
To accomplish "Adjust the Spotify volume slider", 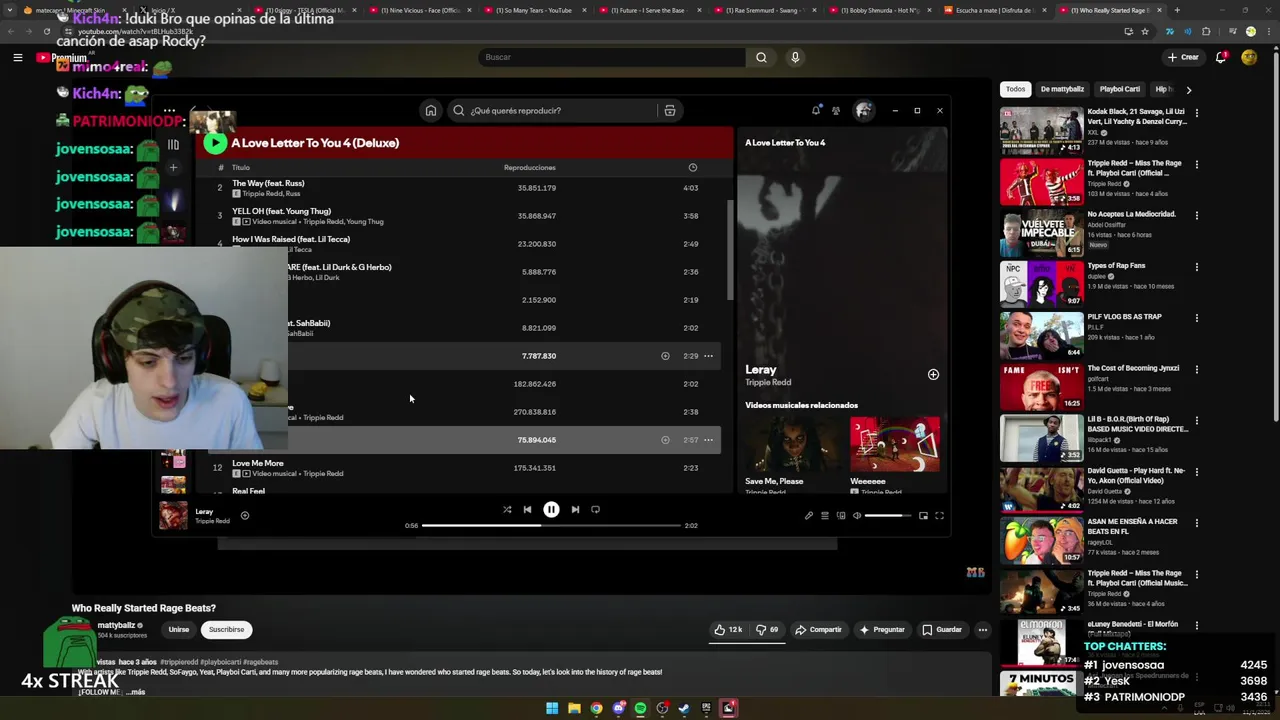I will pos(888,516).
